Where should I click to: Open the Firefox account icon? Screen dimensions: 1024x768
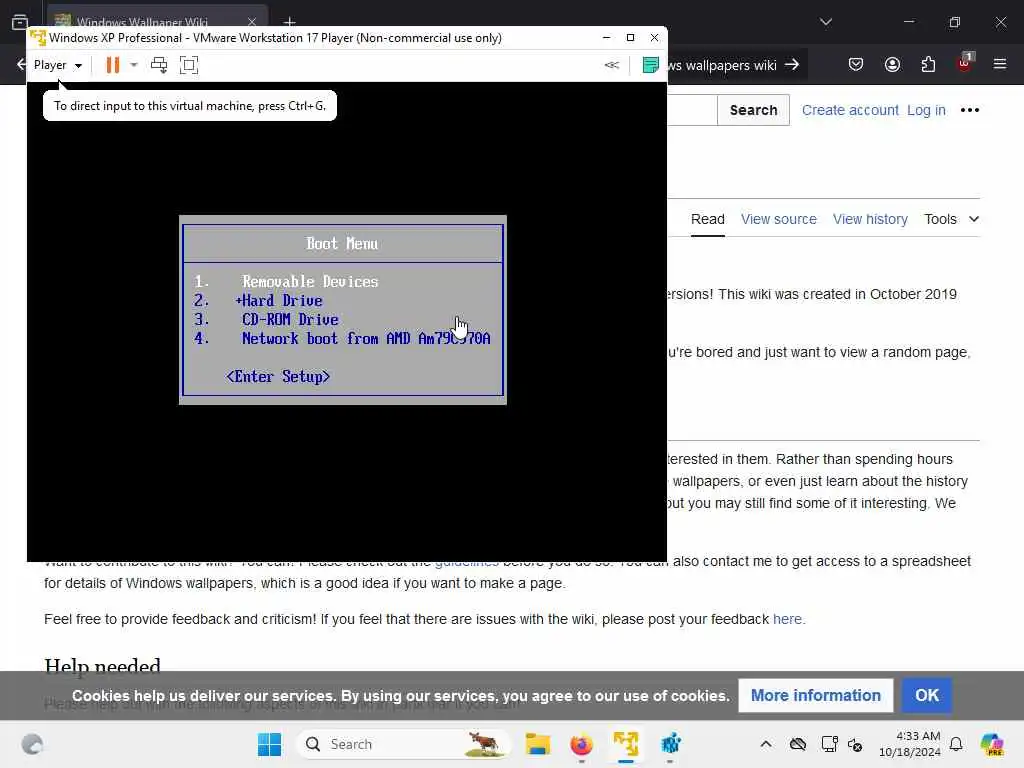click(892, 65)
